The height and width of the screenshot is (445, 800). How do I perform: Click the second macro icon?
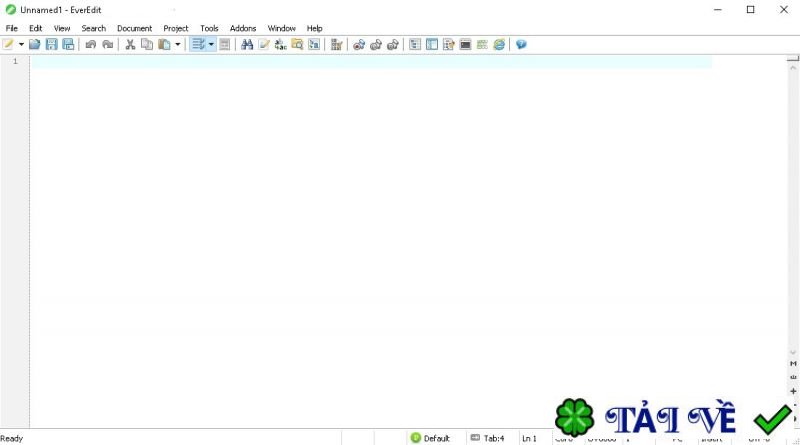pyautogui.click(x=376, y=44)
